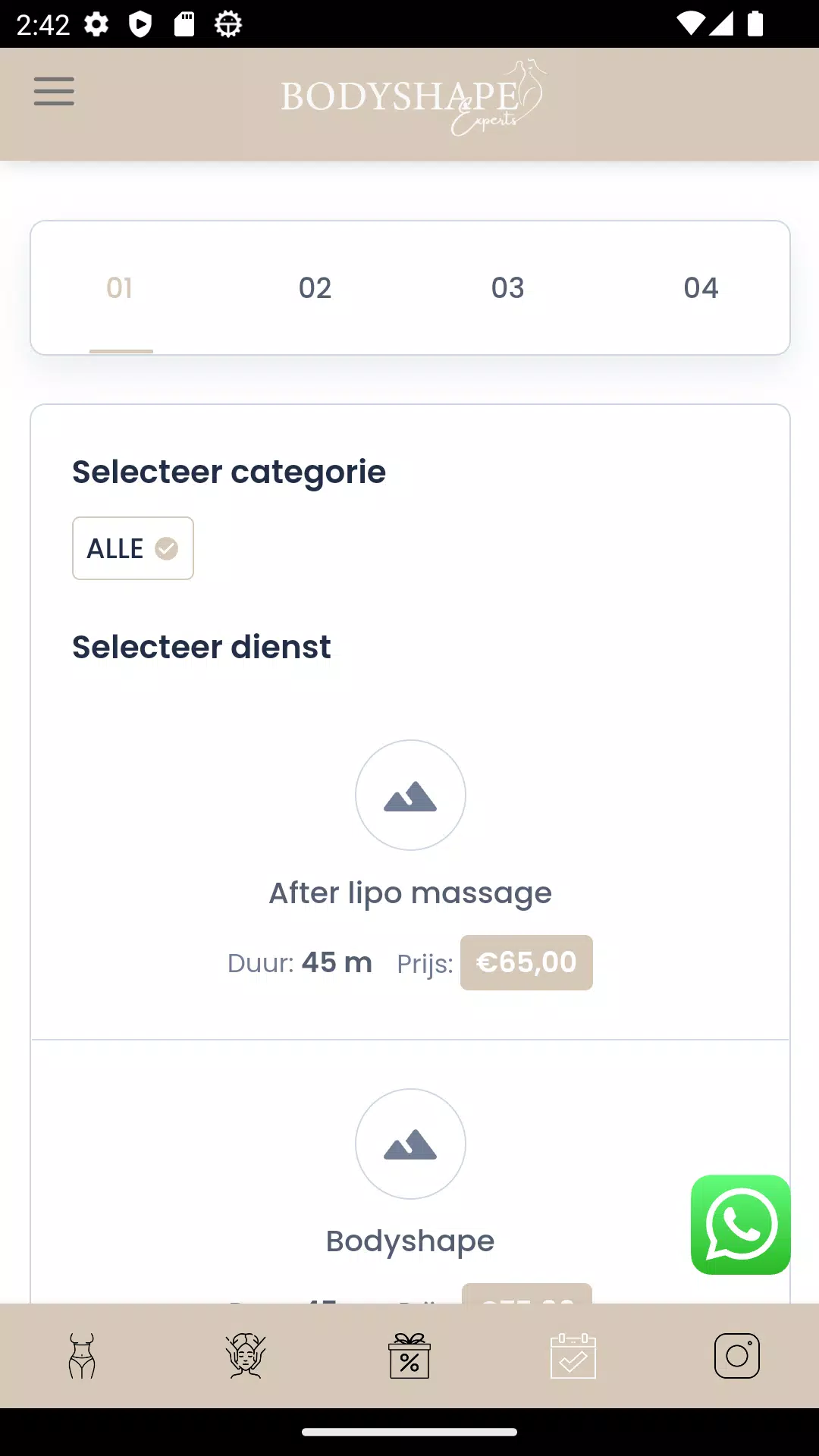Go to step 01 tab
The height and width of the screenshot is (1456, 819).
click(120, 288)
